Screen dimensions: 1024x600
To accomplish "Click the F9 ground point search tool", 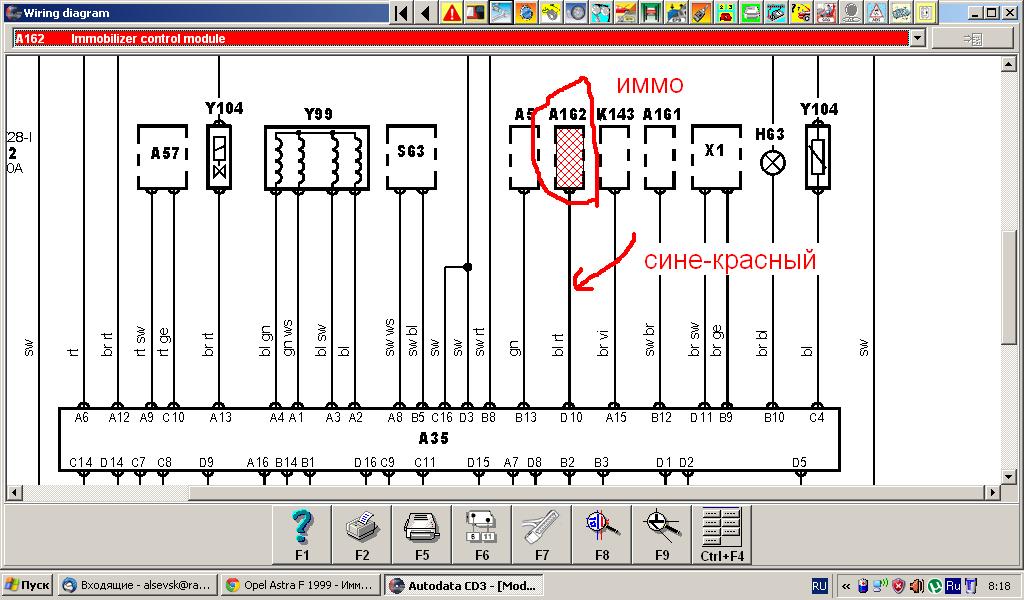I will coord(662,535).
